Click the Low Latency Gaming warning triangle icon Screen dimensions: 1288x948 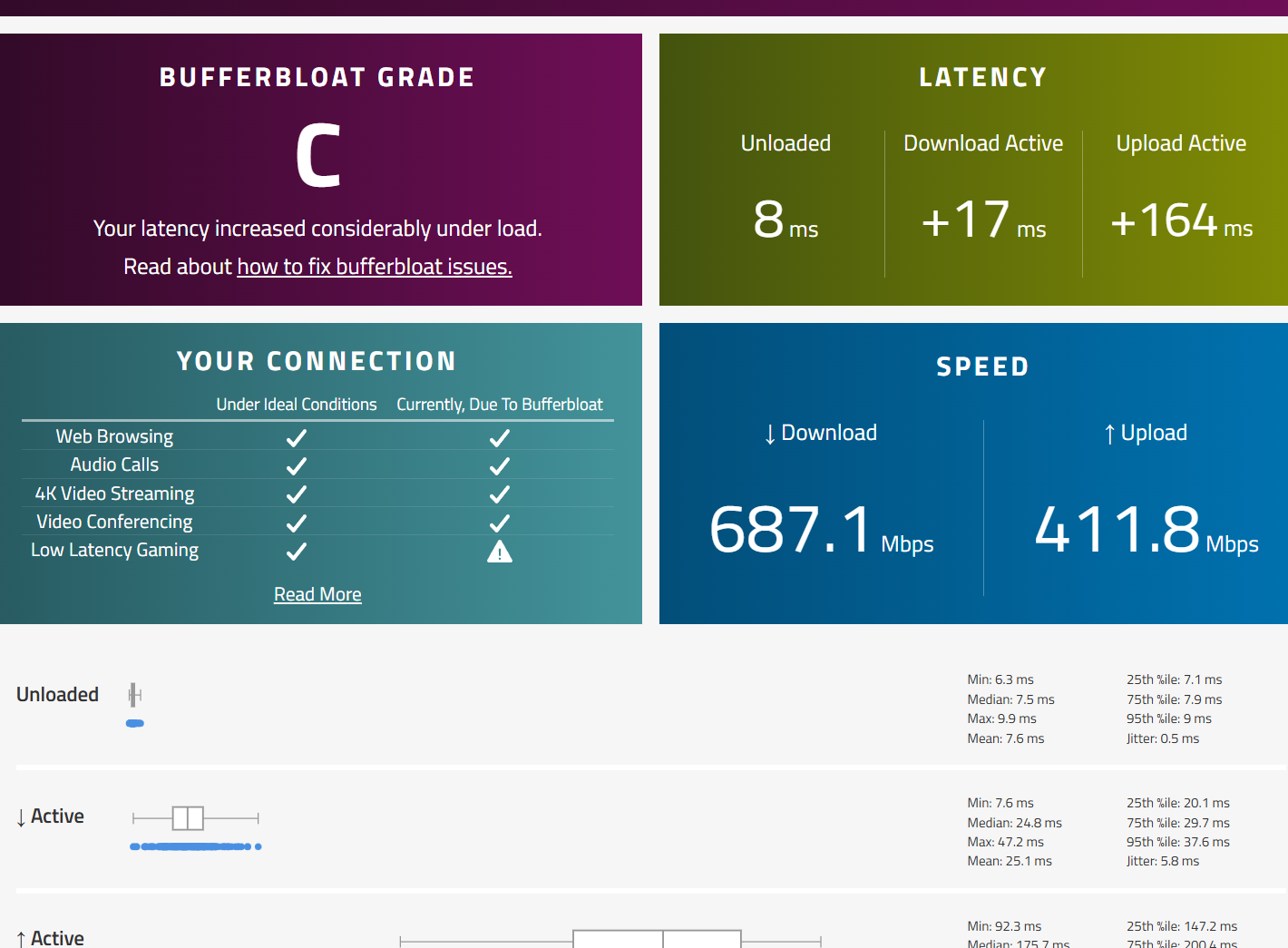pos(500,552)
